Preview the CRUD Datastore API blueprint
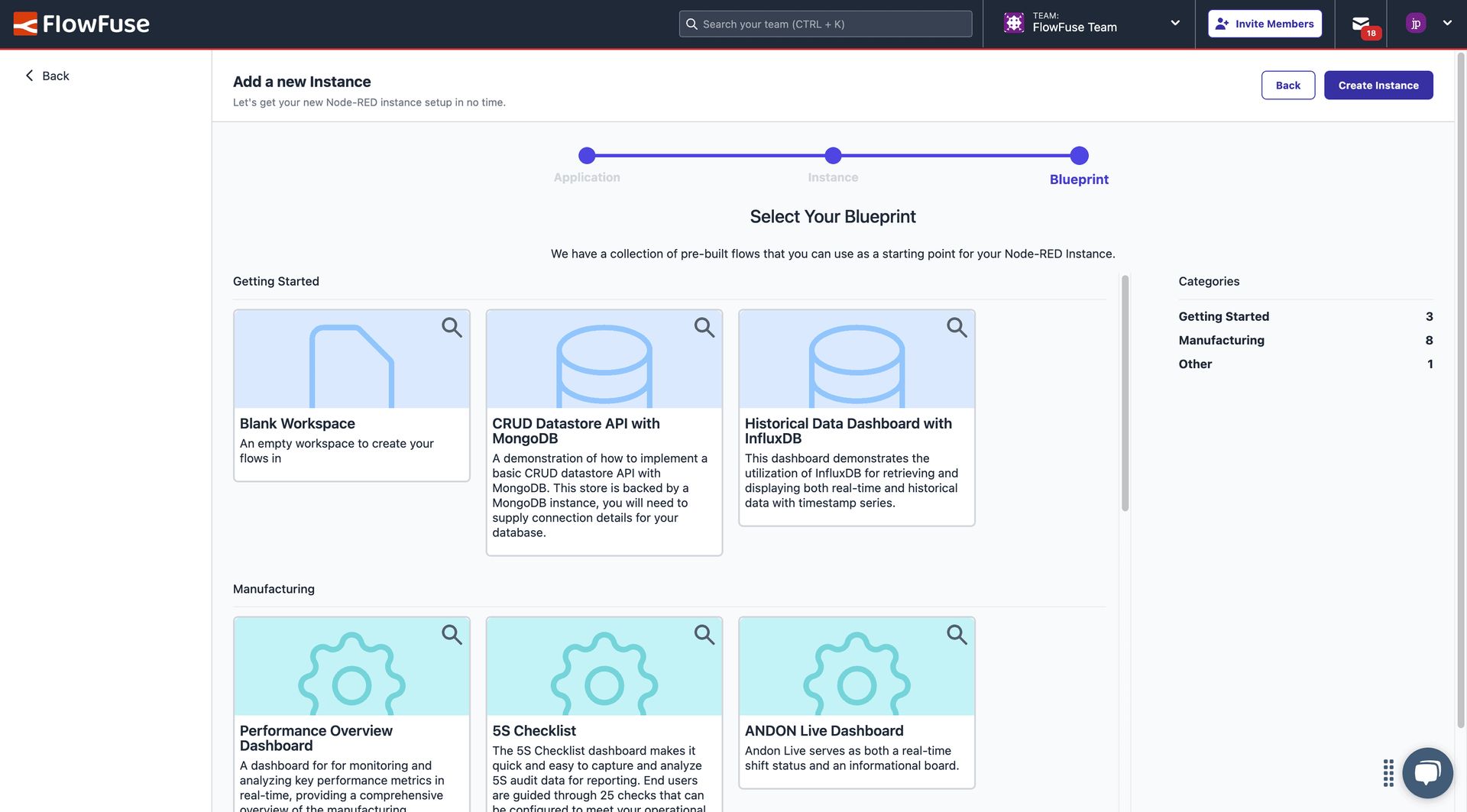 [x=704, y=327]
